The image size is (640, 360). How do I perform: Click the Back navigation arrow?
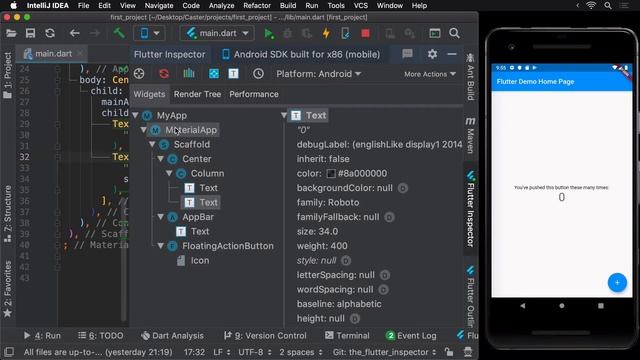74,33
